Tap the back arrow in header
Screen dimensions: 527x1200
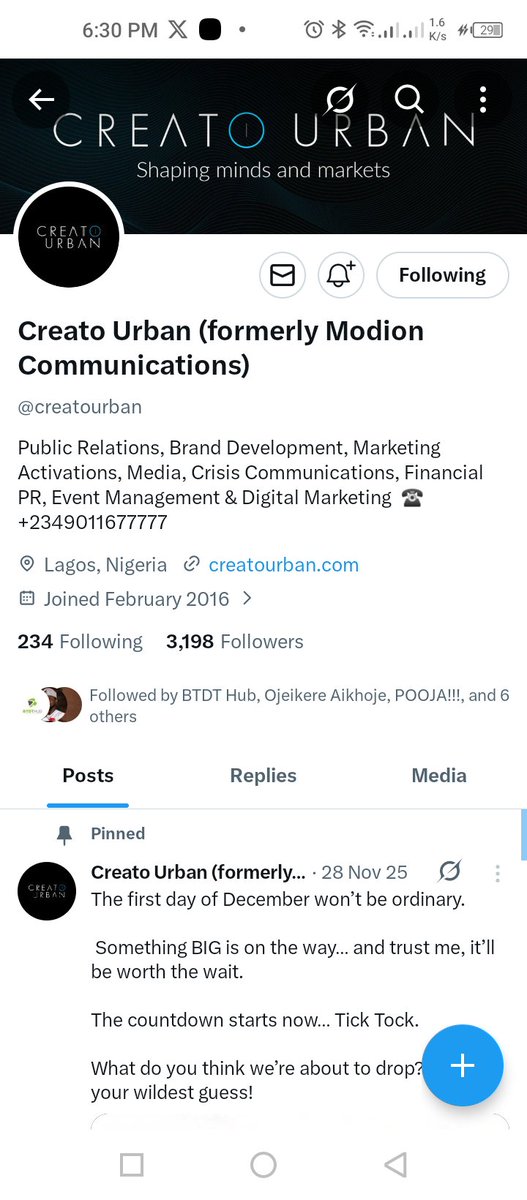click(41, 99)
